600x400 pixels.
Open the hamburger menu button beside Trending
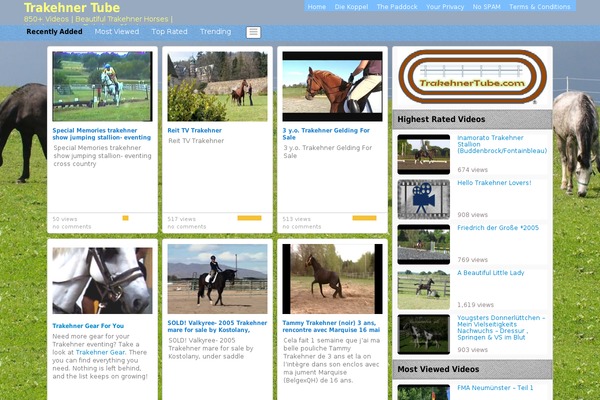(x=253, y=32)
